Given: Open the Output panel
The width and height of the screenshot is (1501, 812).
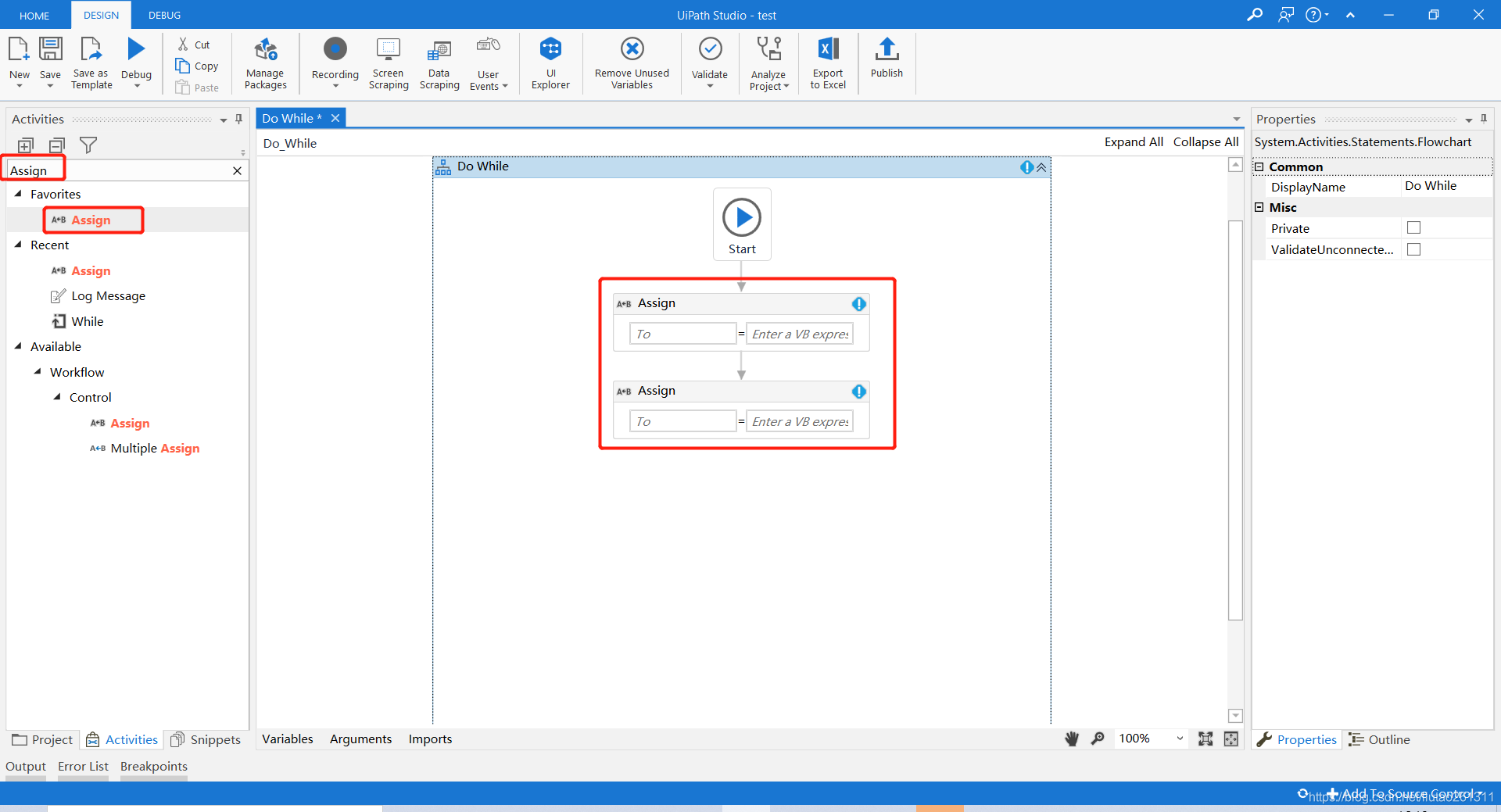Looking at the screenshot, I should pos(26,766).
